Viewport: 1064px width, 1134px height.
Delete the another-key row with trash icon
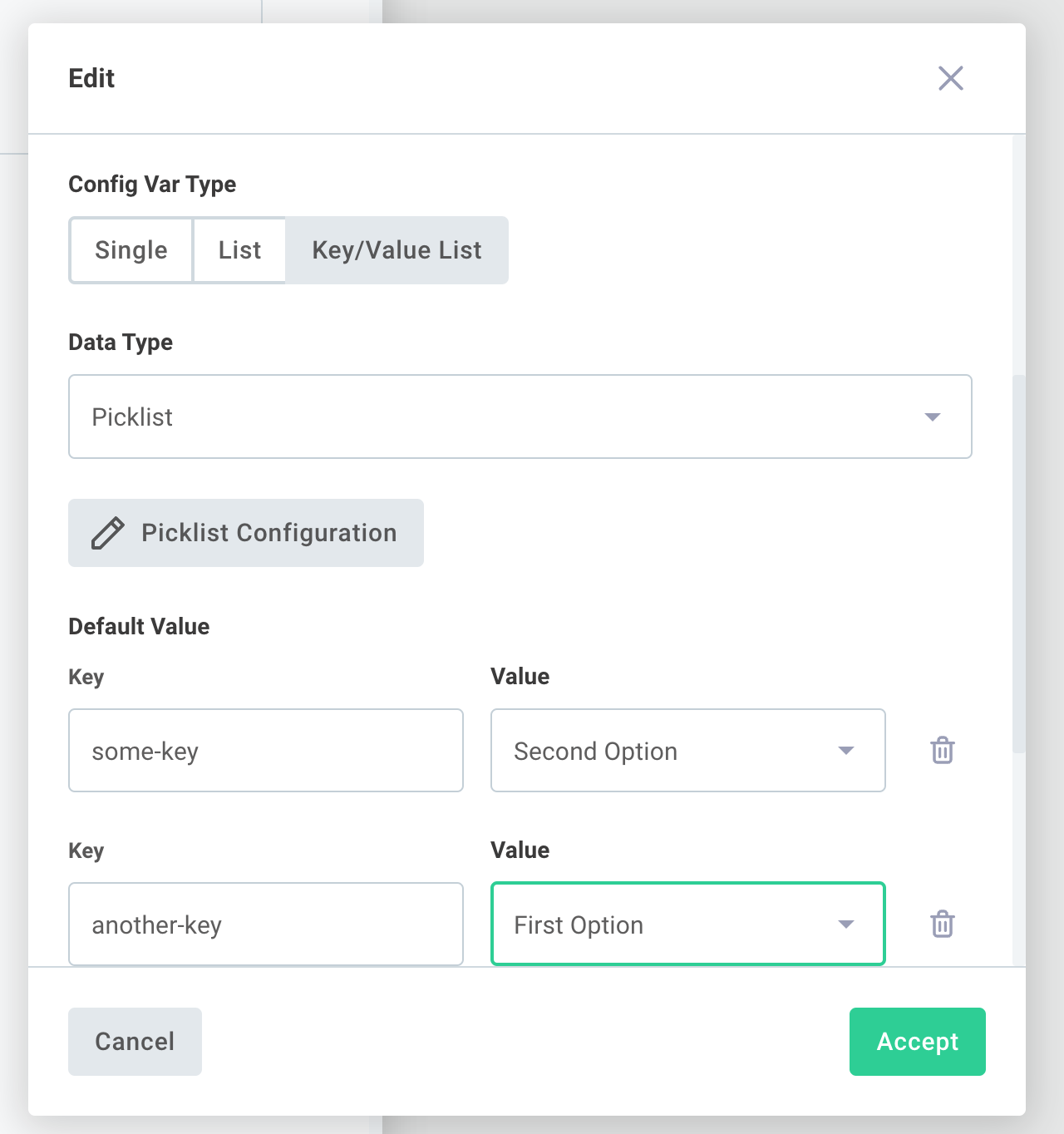point(943,924)
